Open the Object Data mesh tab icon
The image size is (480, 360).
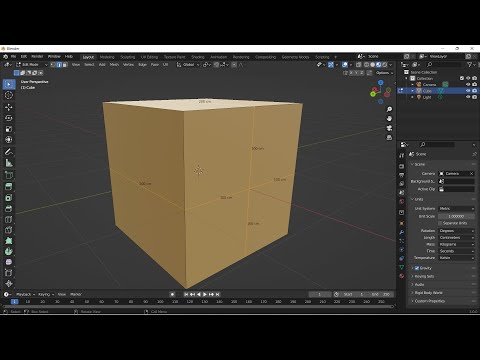click(402, 267)
